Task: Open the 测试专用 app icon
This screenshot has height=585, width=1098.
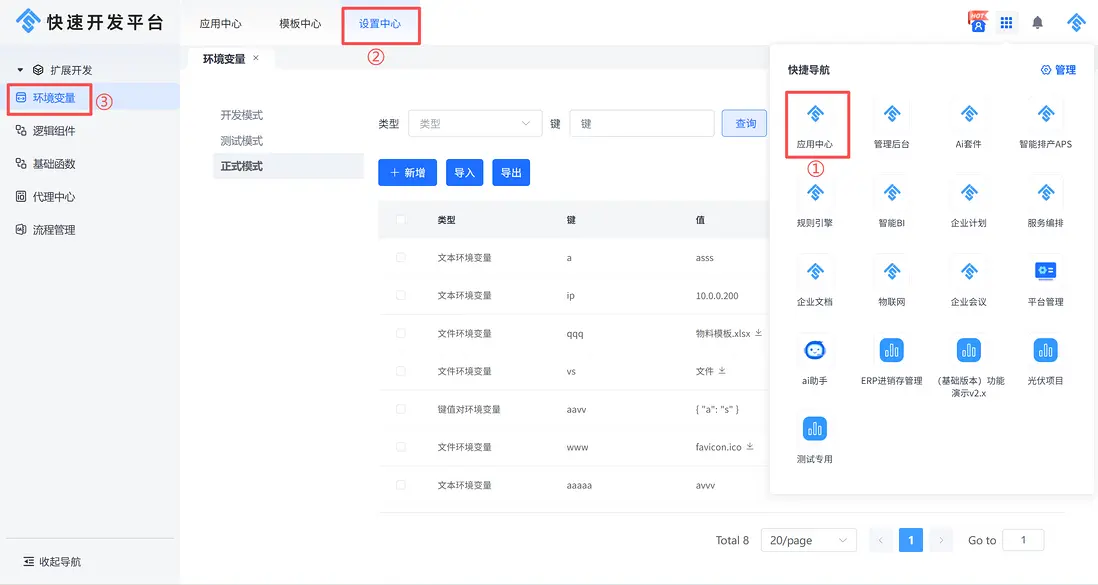Action: pyautogui.click(x=815, y=429)
